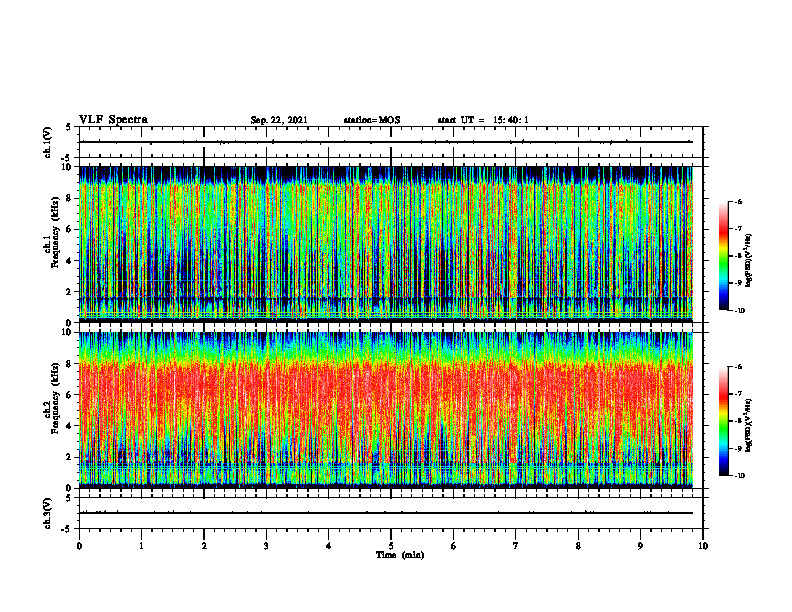Click the "-10" tick on ch.2 color bar
Image resolution: width=792 pixels, height=612 pixels.
click(x=740, y=476)
